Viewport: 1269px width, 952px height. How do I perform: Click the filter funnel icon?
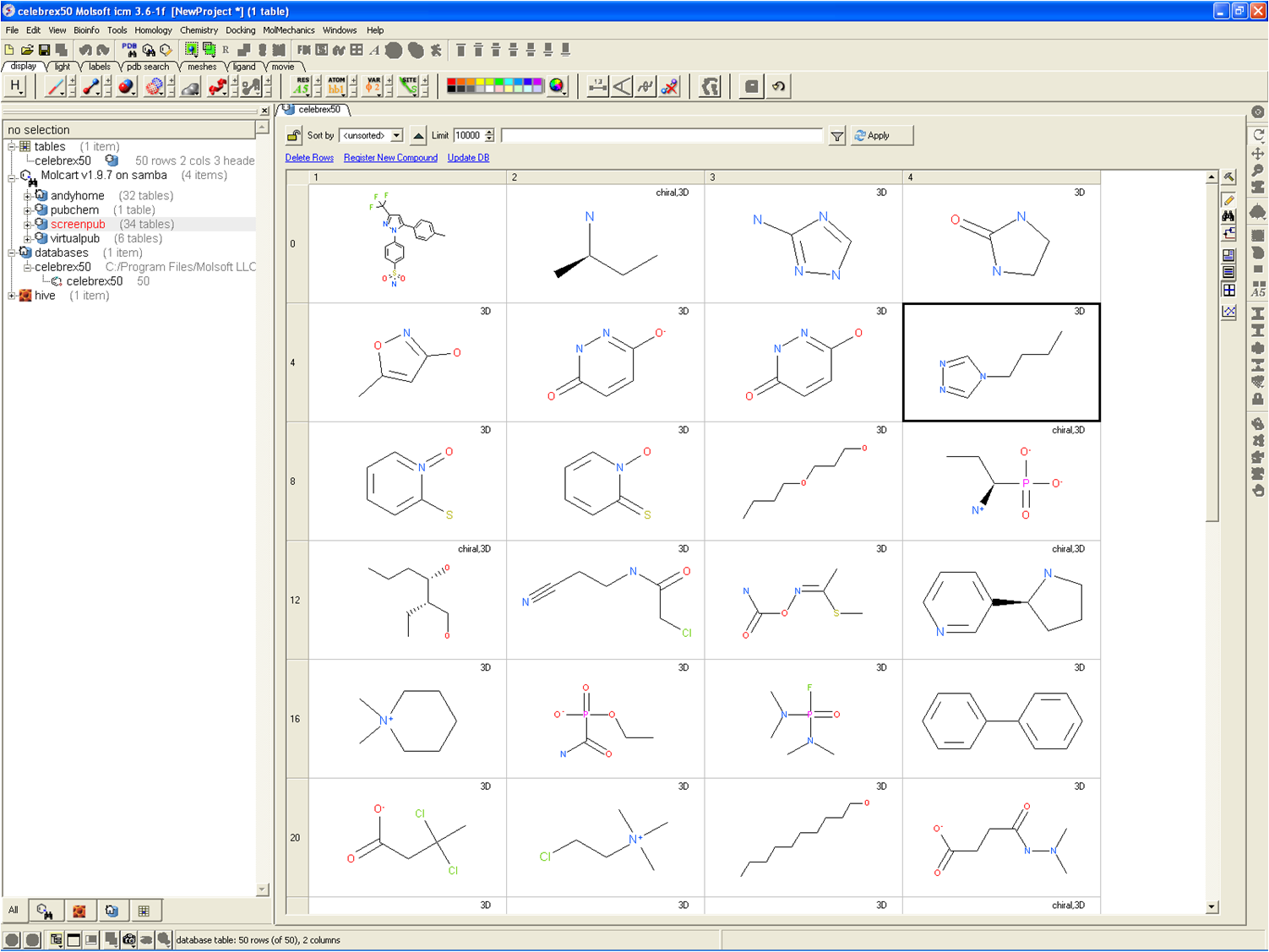836,136
